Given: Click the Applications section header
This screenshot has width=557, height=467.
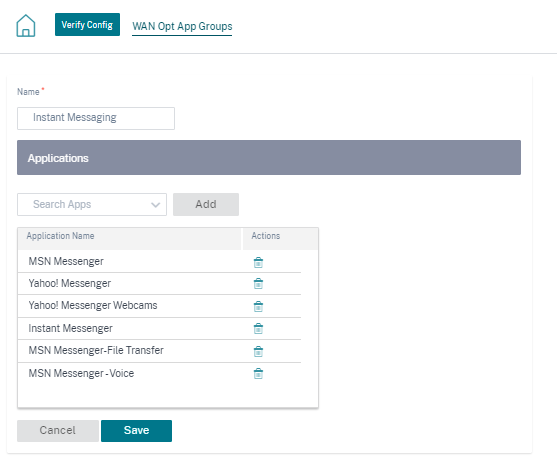Looking at the screenshot, I should (269, 157).
